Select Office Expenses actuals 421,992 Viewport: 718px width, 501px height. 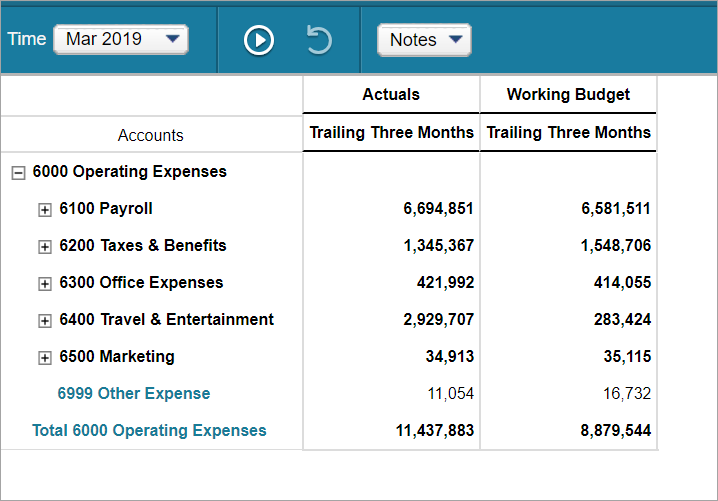click(445, 283)
